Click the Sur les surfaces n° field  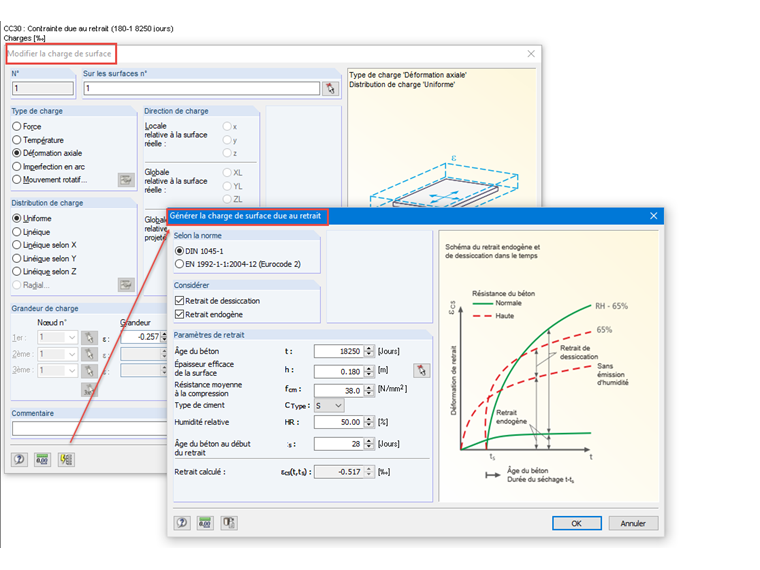pyautogui.click(x=202, y=88)
